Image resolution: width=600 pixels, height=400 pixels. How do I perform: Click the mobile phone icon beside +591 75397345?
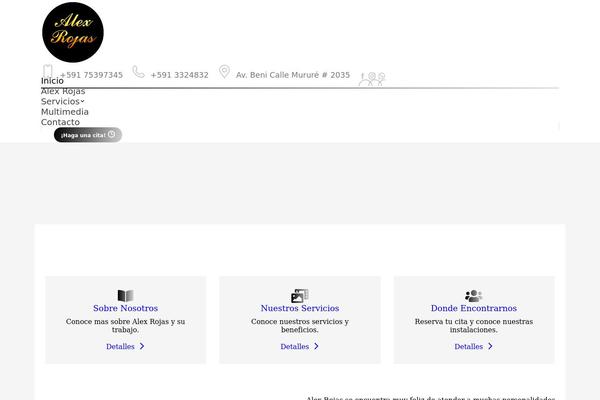48,71
